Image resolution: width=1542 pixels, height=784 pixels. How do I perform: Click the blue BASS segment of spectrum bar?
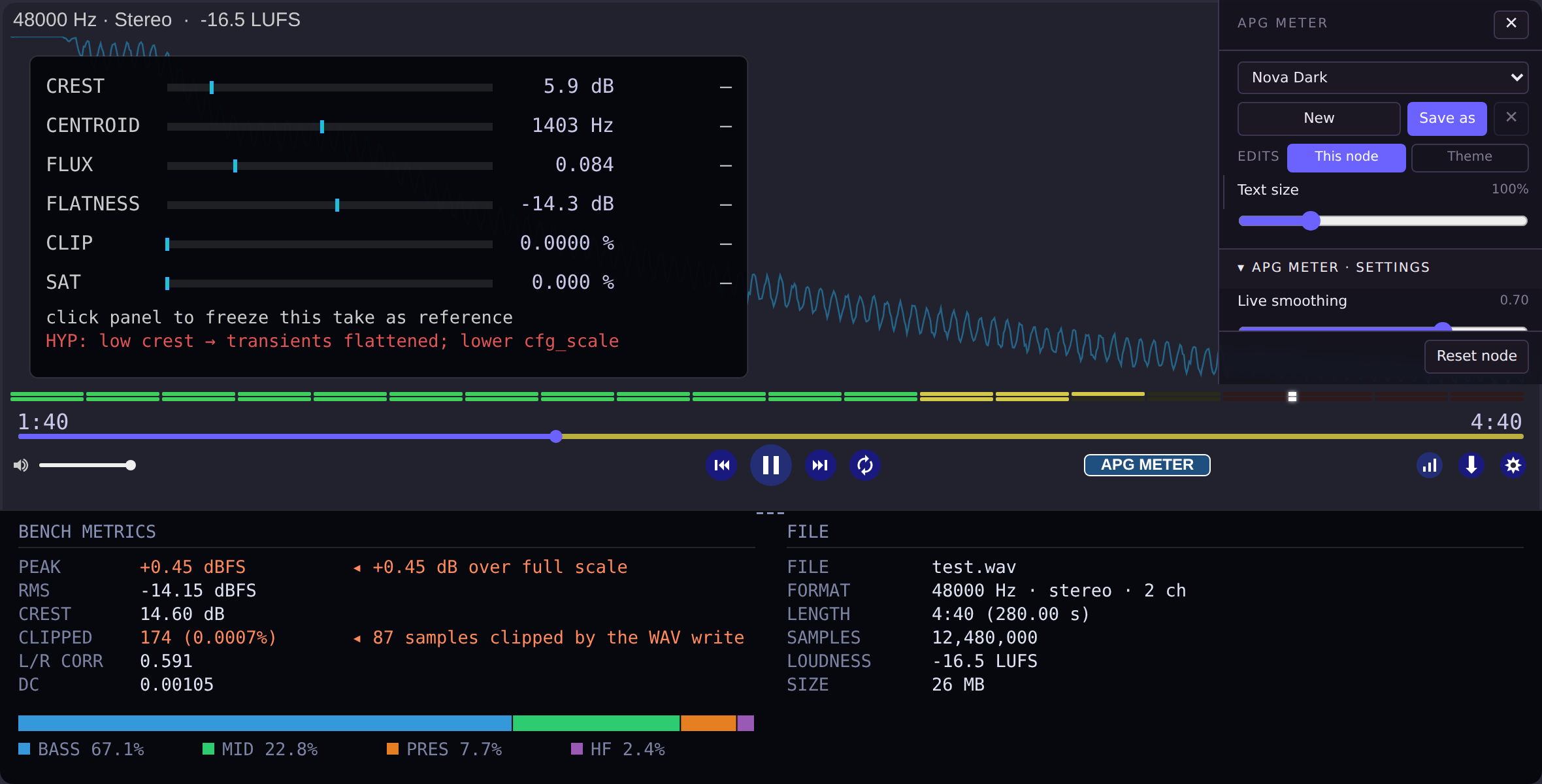click(x=265, y=723)
